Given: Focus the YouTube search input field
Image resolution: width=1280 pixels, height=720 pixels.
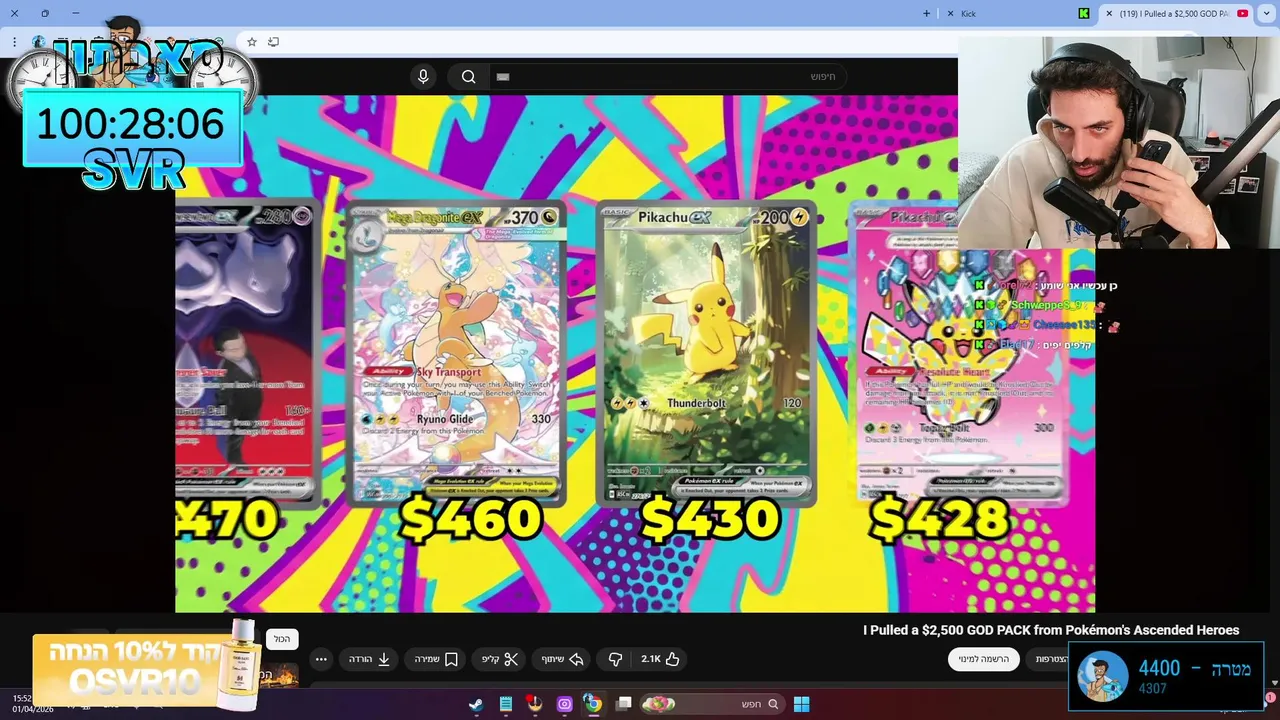Looking at the screenshot, I should coord(668,77).
